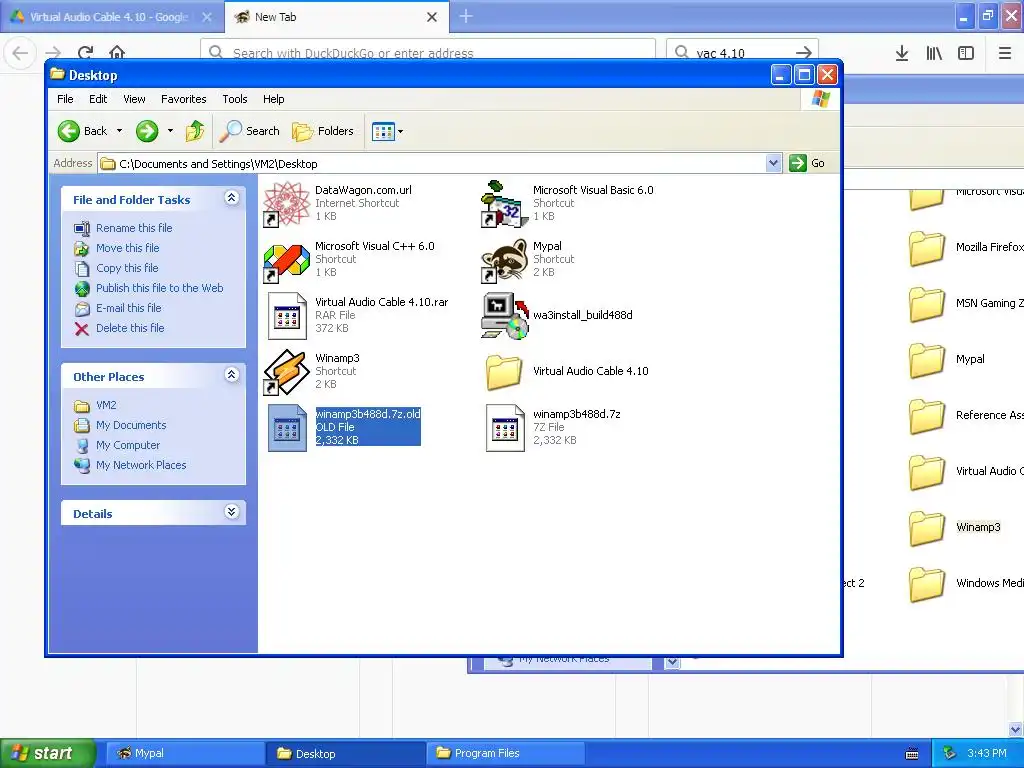Go up one folder level icon
The height and width of the screenshot is (768, 1024).
click(195, 131)
